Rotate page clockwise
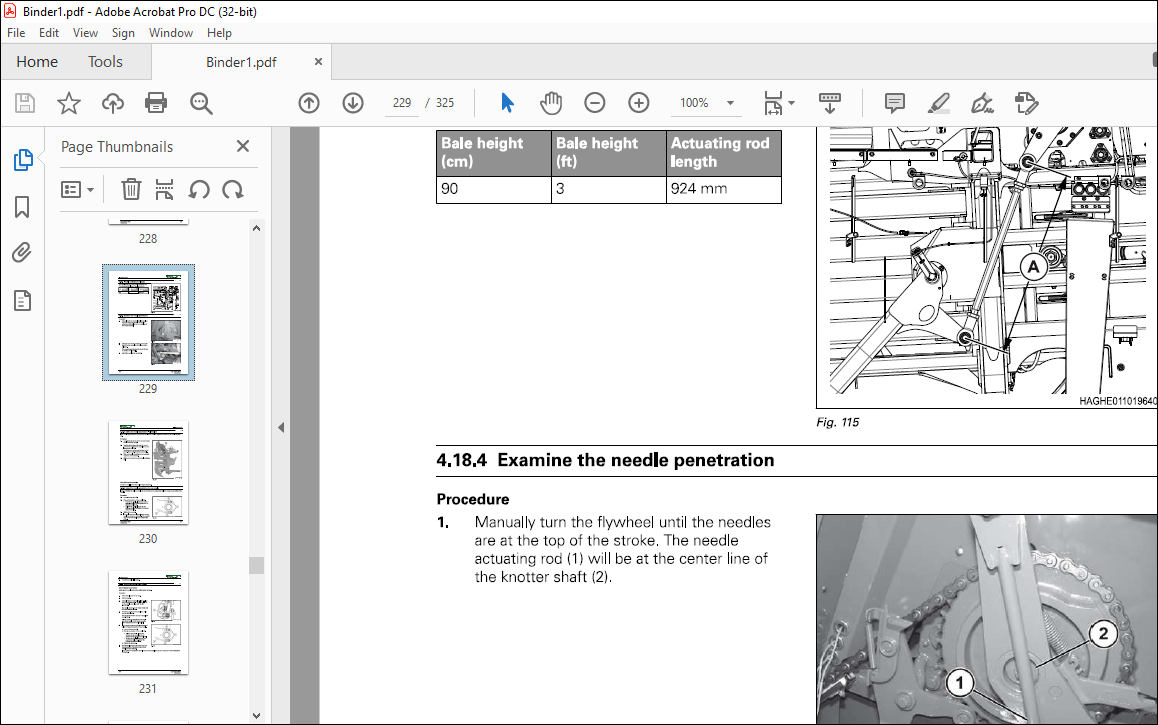The width and height of the screenshot is (1158, 725). (233, 190)
